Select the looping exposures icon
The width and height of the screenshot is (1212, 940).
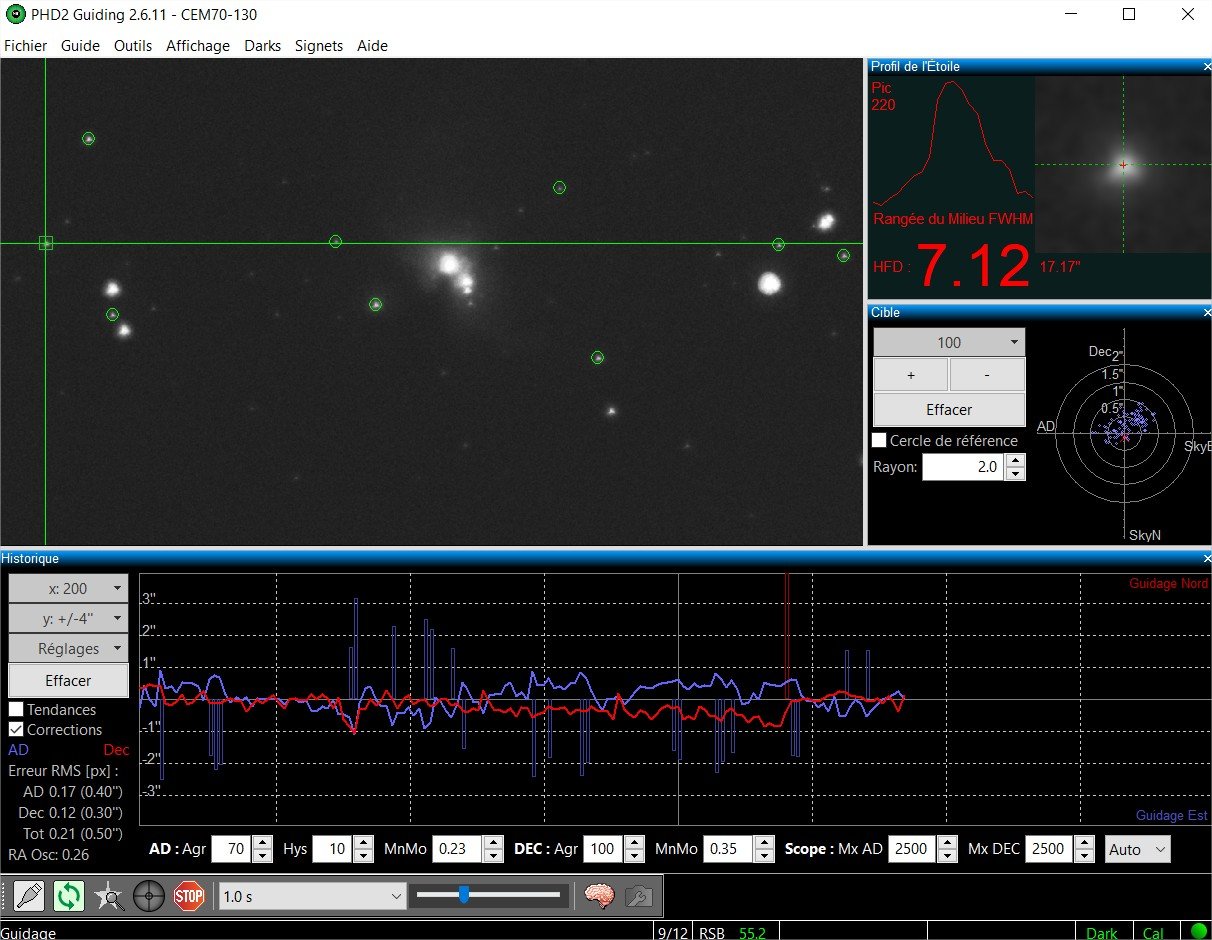pyautogui.click(x=68, y=896)
